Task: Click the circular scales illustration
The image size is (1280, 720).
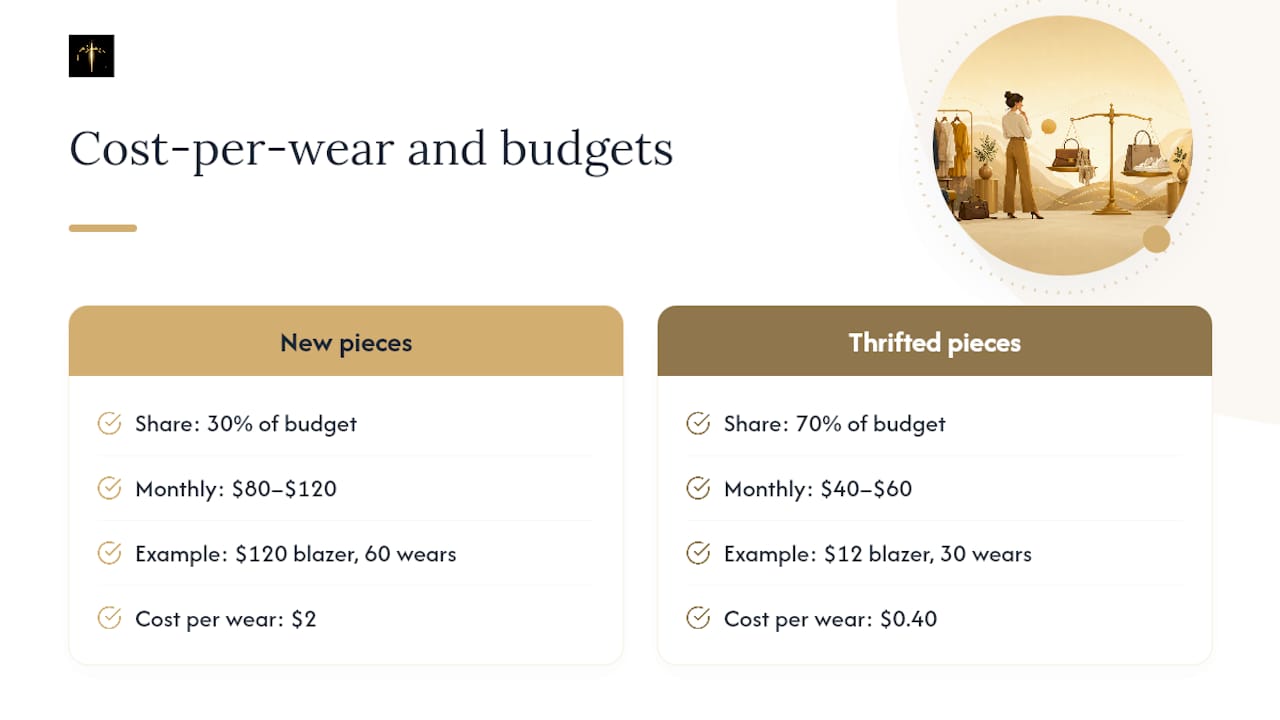Action: pyautogui.click(x=1063, y=145)
